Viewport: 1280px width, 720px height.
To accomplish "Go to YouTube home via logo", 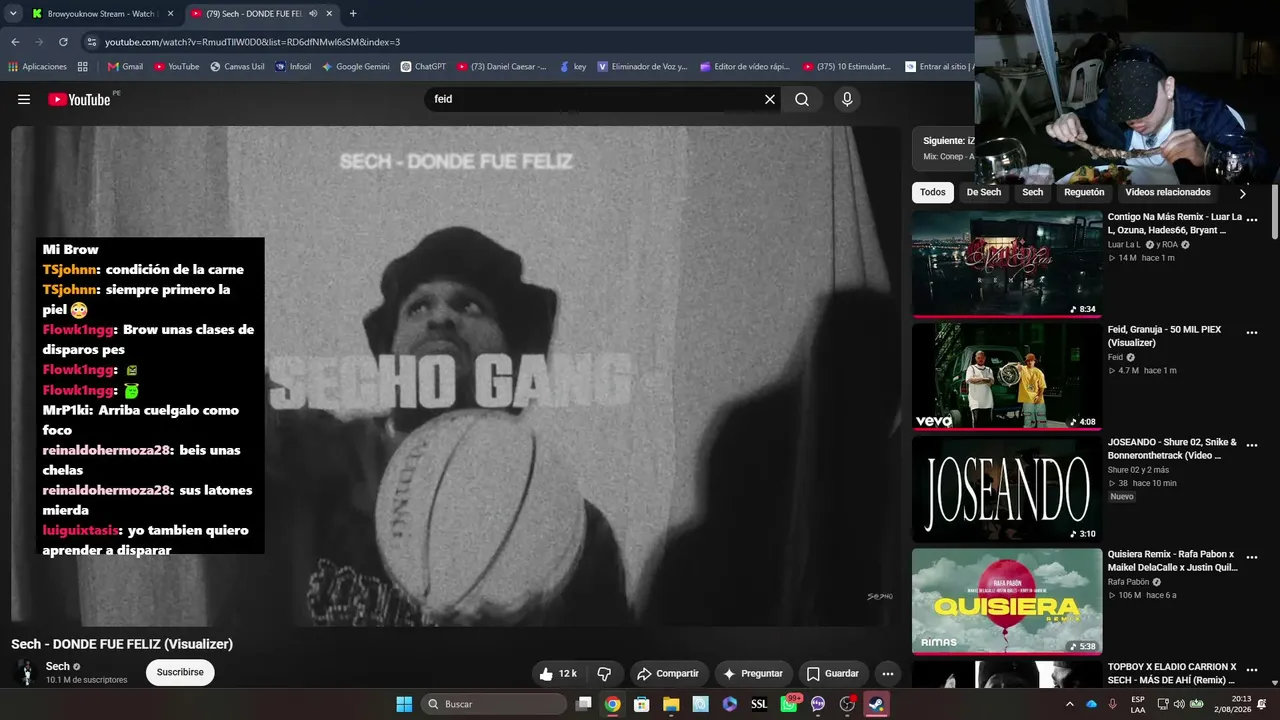I will click(79, 99).
